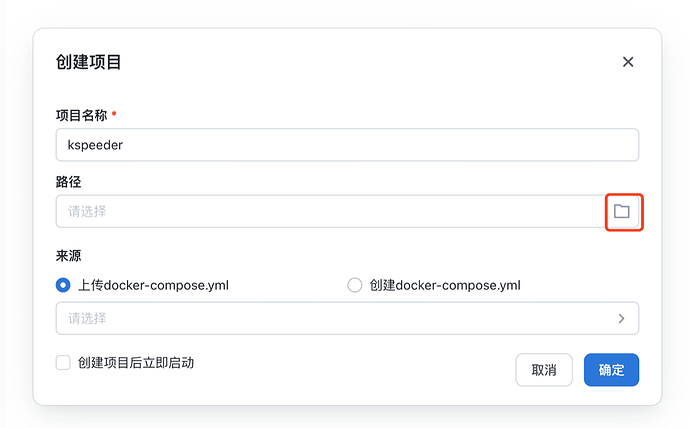Click the folder icon to browse path
The height and width of the screenshot is (428, 689).
click(x=622, y=211)
